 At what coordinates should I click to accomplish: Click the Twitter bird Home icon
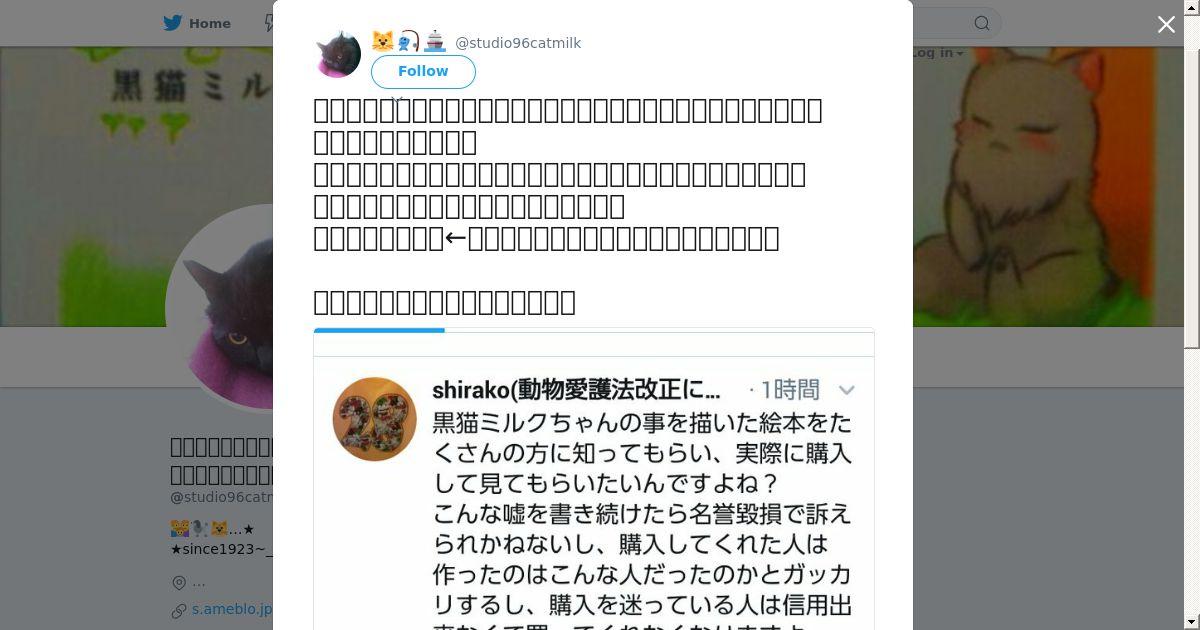tap(173, 23)
